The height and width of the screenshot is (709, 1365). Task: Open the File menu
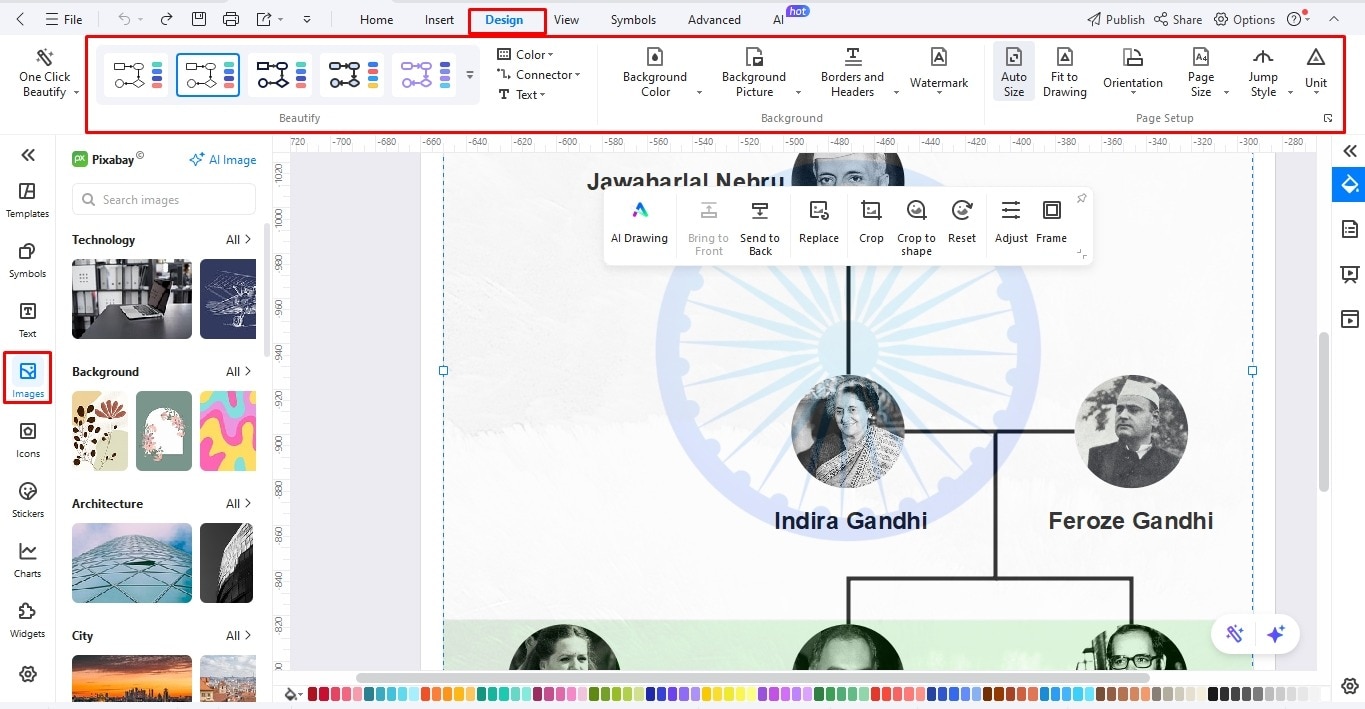pyautogui.click(x=65, y=18)
